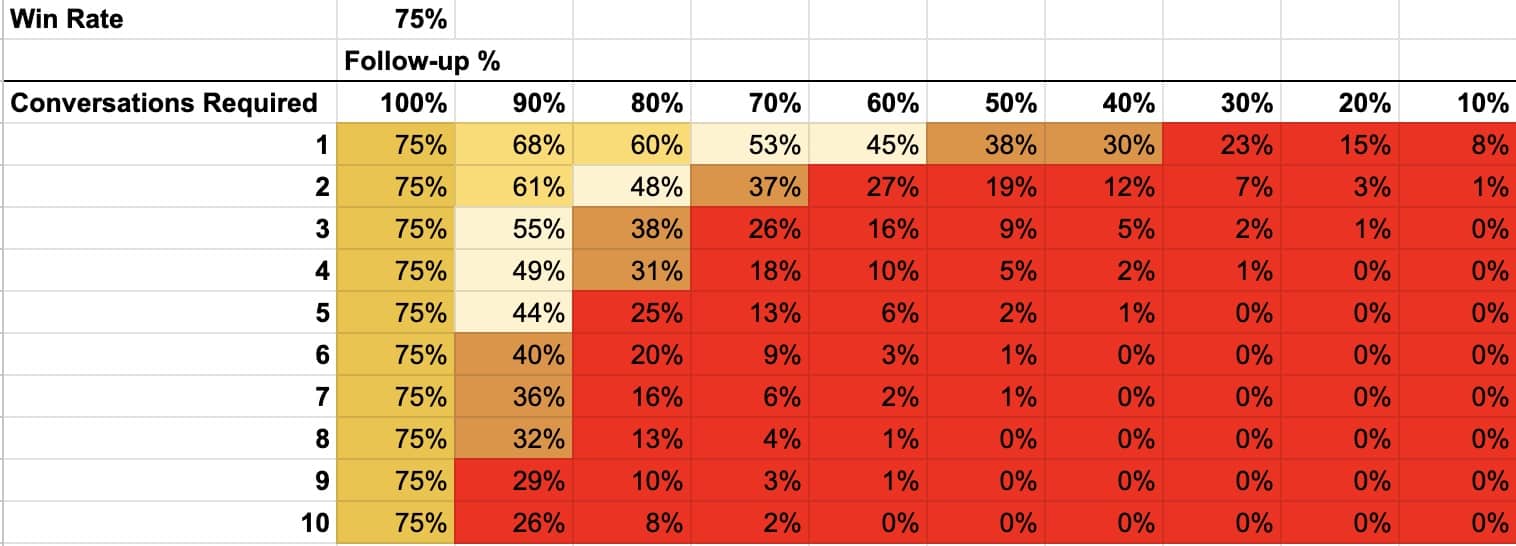
Task: Select the 61% cell in row 2
Action: pyautogui.click(x=514, y=187)
